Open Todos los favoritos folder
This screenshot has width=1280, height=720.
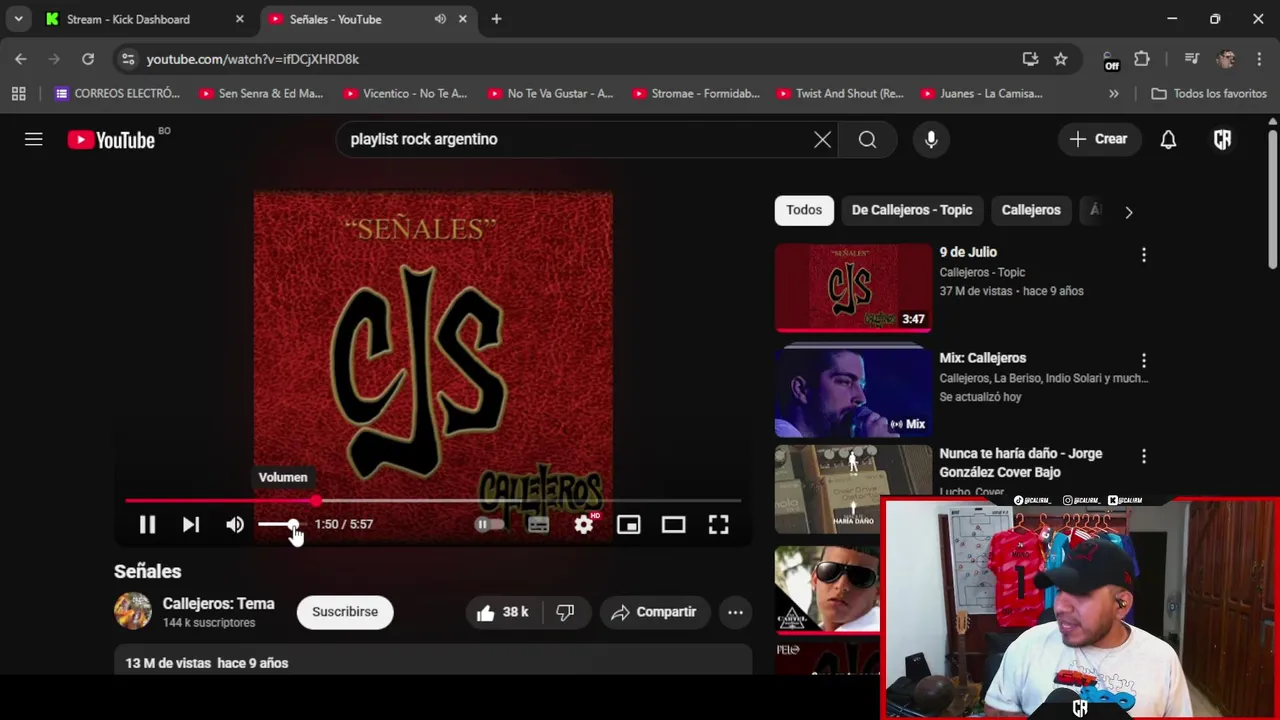click(1209, 94)
